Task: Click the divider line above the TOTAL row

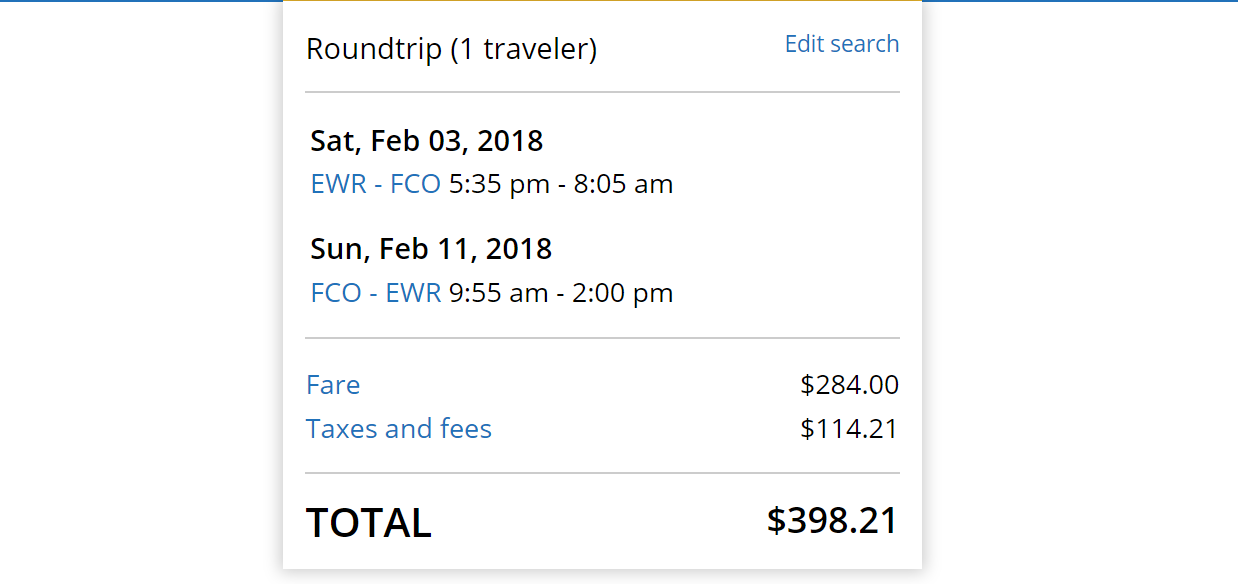Action: point(602,473)
